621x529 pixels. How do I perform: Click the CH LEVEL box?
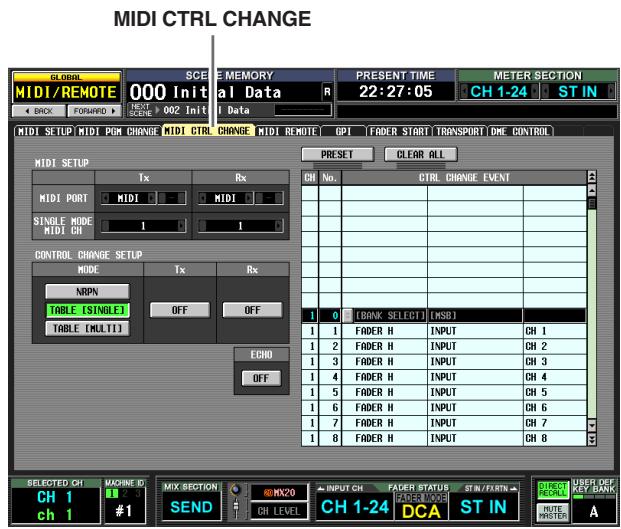pyautogui.click(x=279, y=511)
